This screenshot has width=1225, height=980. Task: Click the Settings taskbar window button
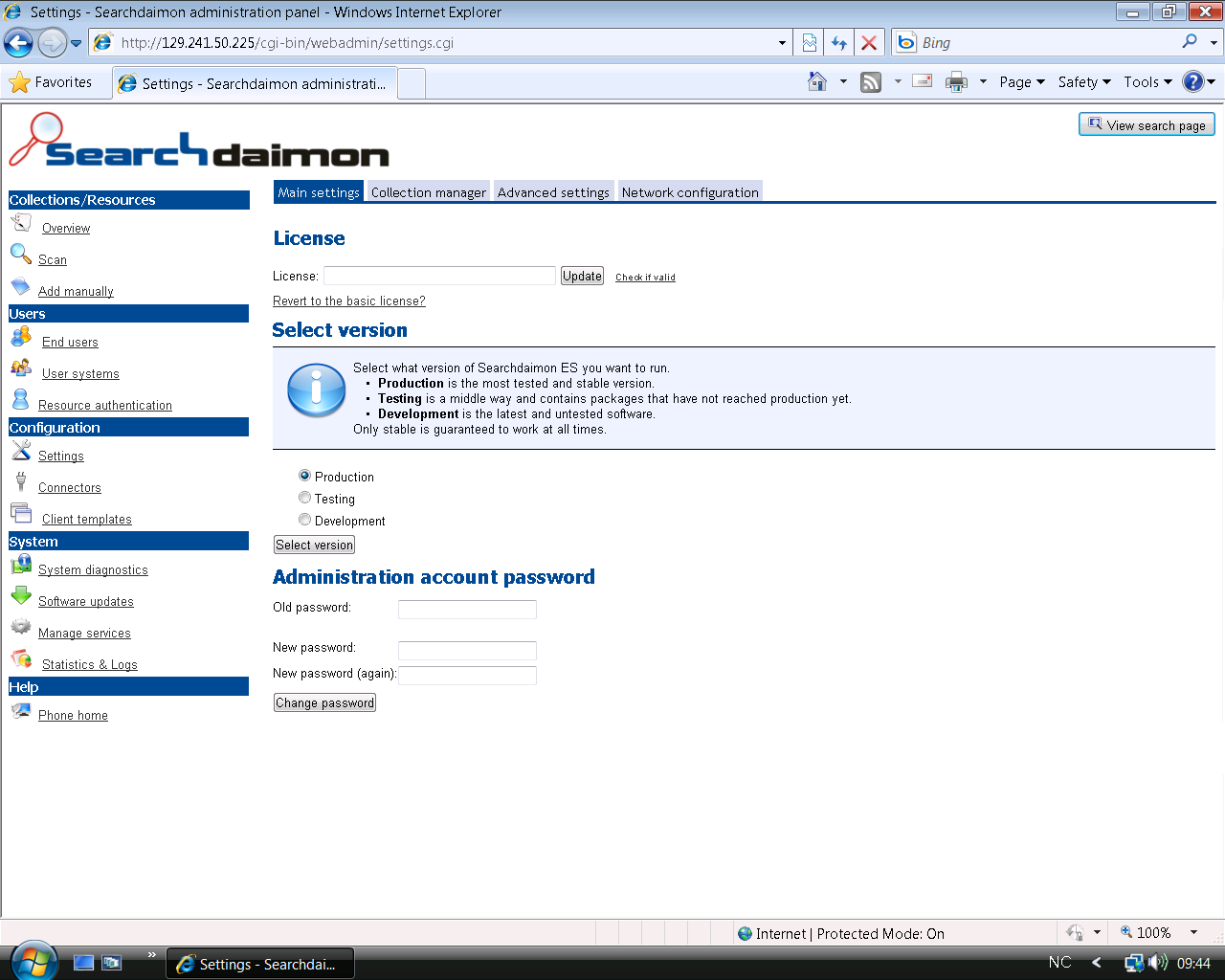pos(260,964)
